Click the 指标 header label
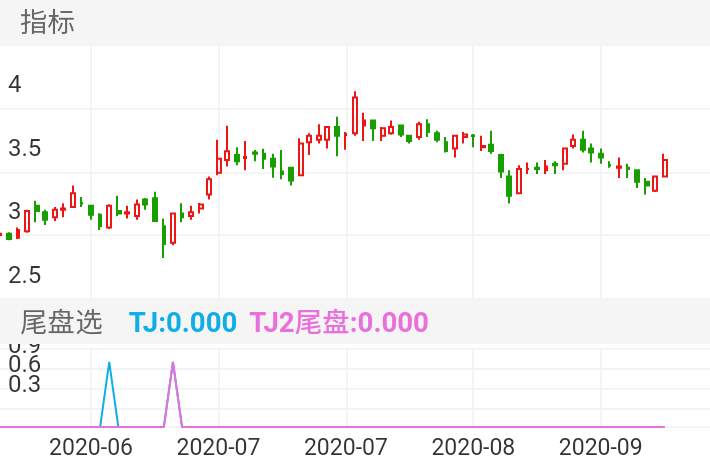This screenshot has height=472, width=710. point(48,23)
